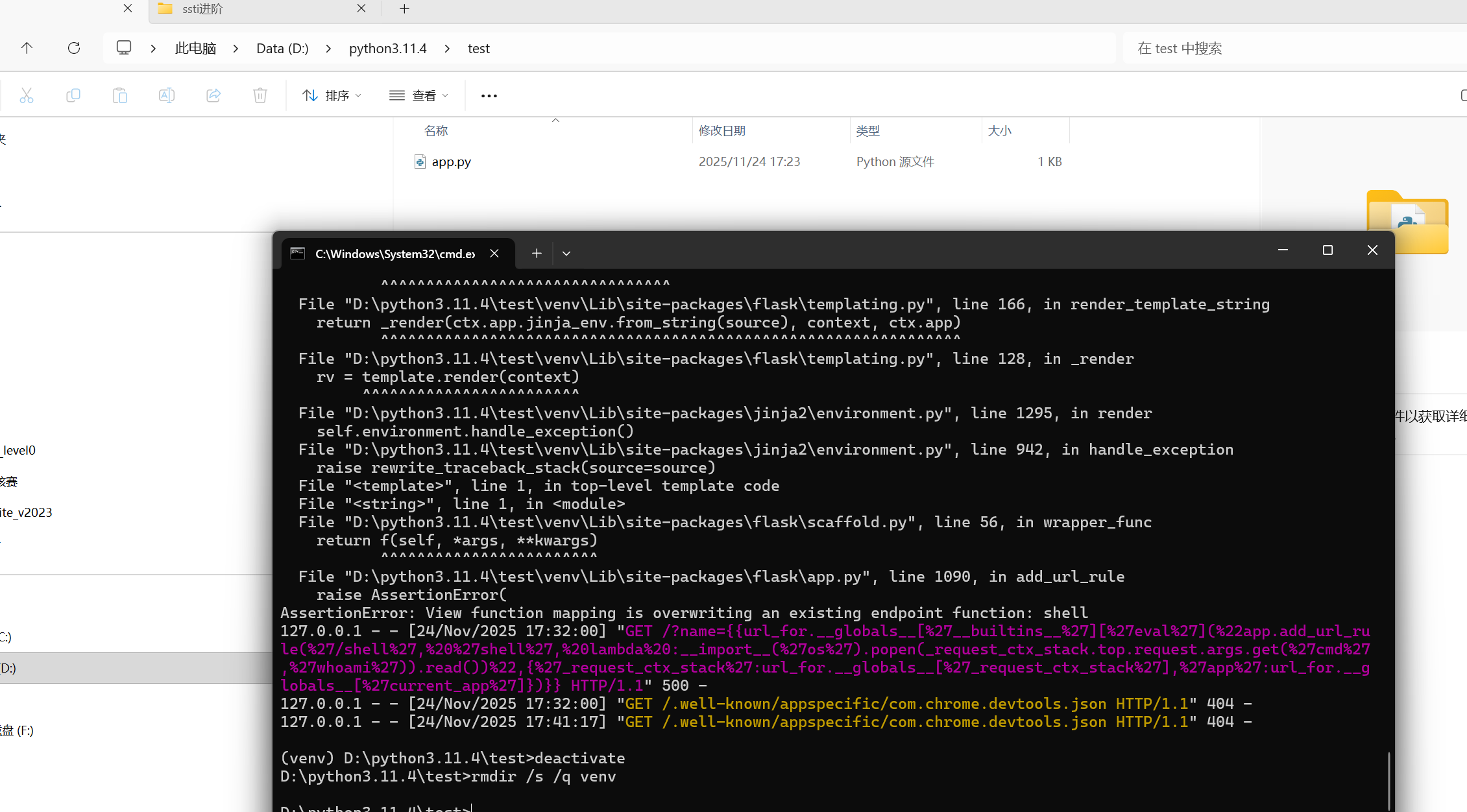
Task: Go up one folder level arrow
Action: (27, 48)
